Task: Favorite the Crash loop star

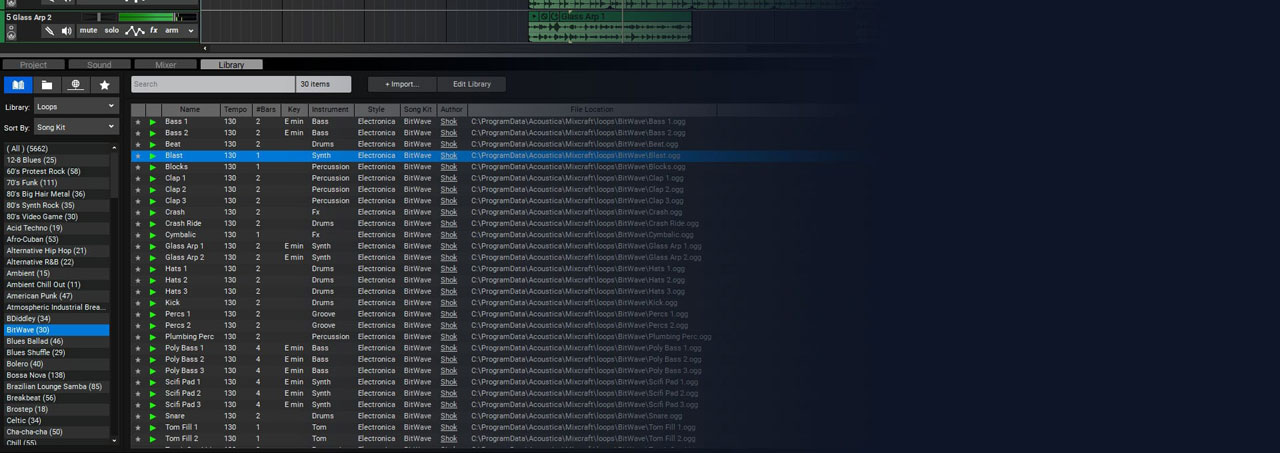Action: (x=138, y=212)
